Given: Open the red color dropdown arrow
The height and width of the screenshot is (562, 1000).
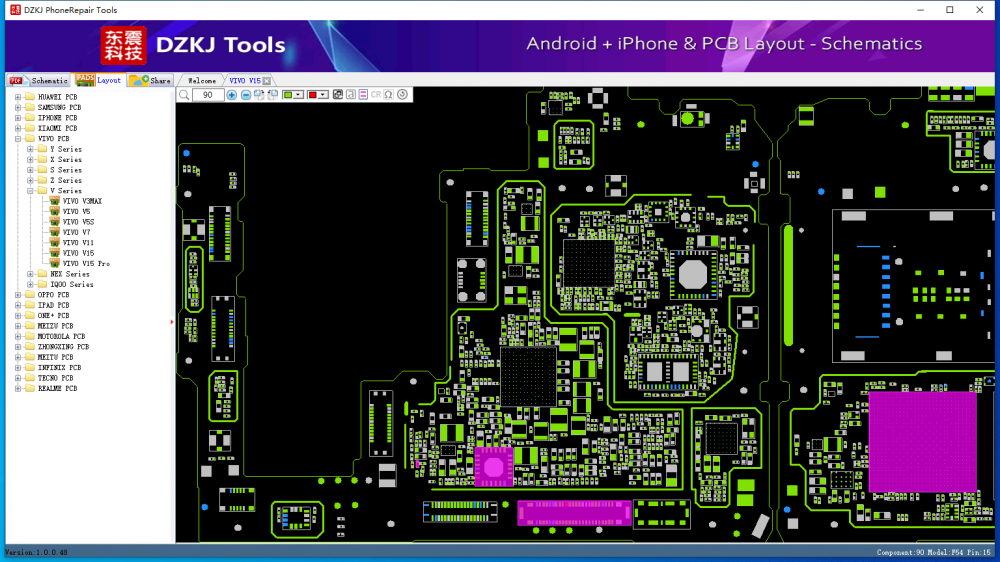Looking at the screenshot, I should point(323,95).
